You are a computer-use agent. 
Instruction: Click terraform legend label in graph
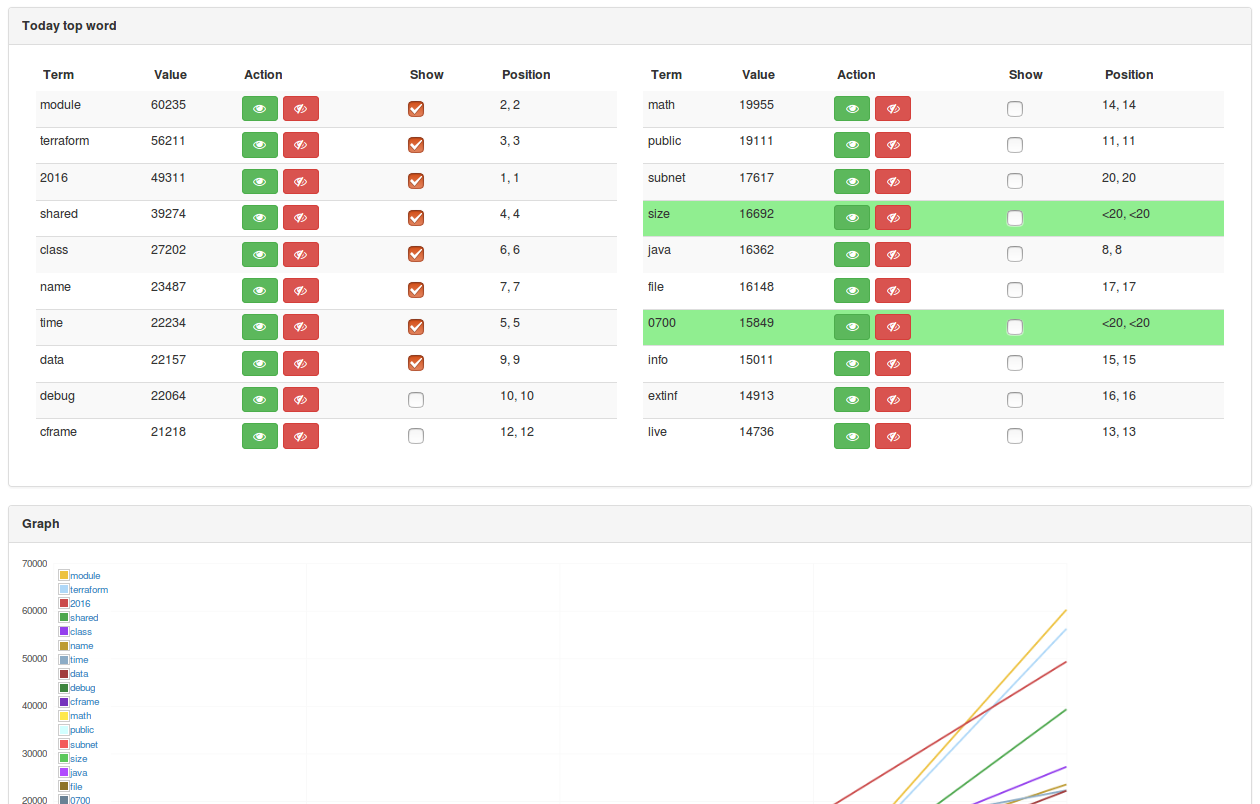(89, 590)
